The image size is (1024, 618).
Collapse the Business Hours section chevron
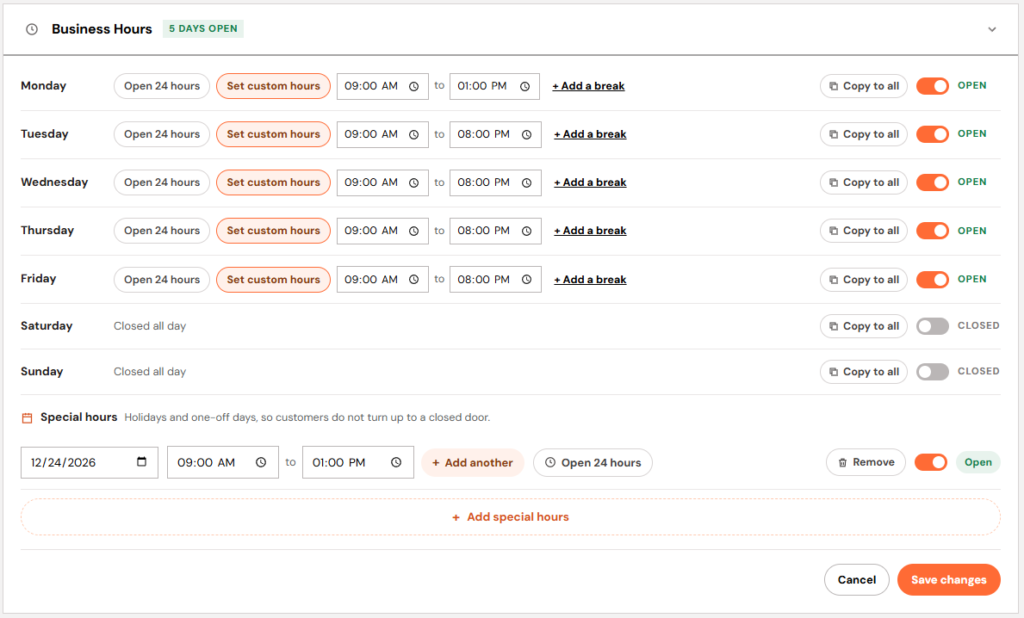(x=991, y=29)
